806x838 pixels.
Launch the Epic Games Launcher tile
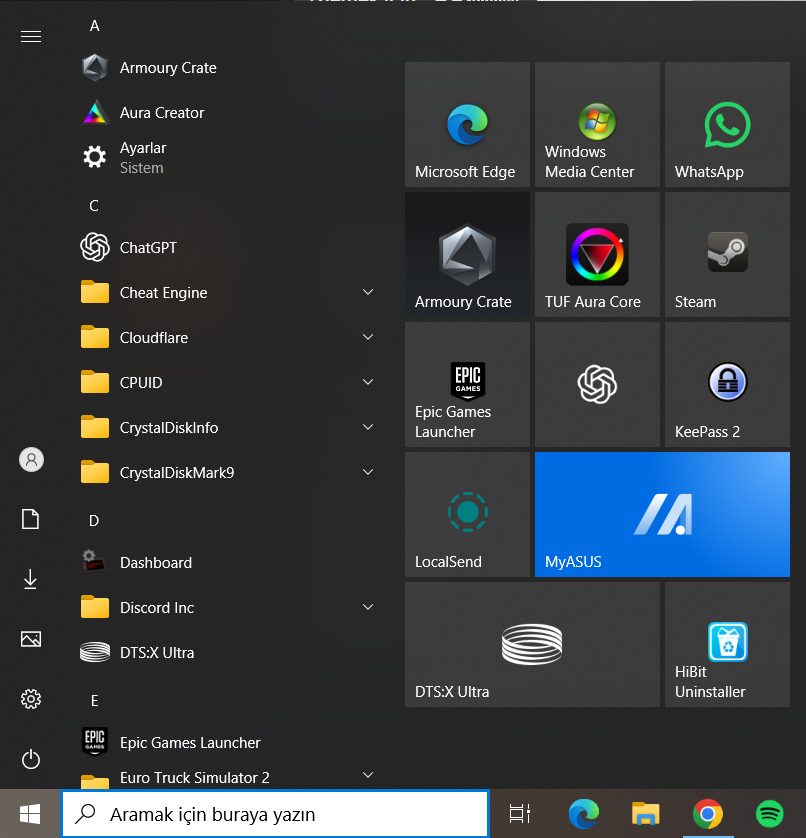click(467, 384)
